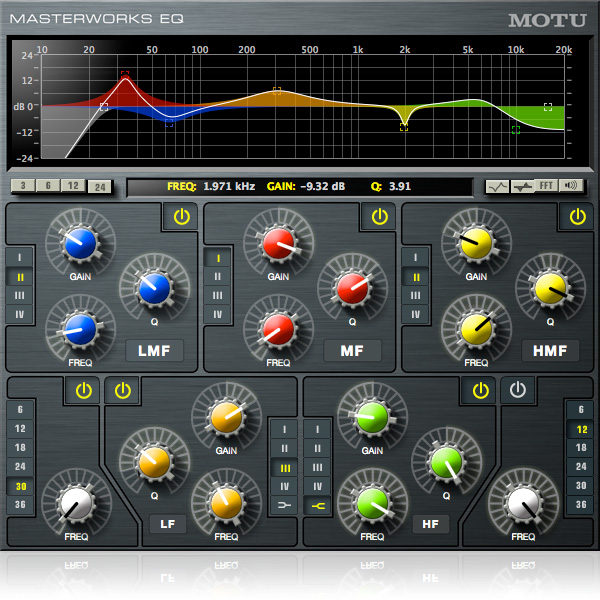The height and width of the screenshot is (600, 600).
Task: Toggle the EQ curve display button
Action: pyautogui.click(x=497, y=186)
